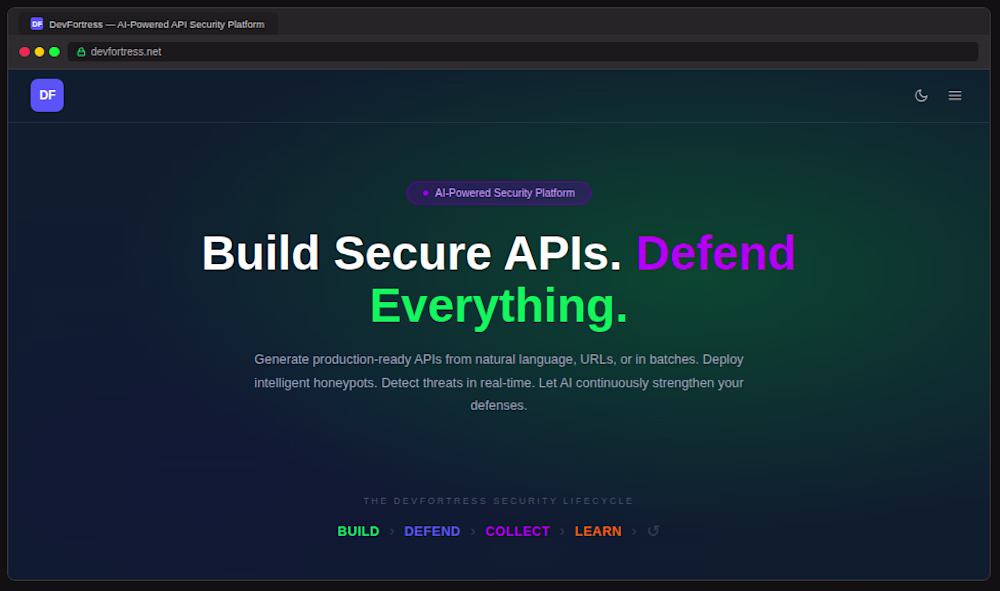
Task: Select the LEARN lifecycle step
Action: (598, 531)
